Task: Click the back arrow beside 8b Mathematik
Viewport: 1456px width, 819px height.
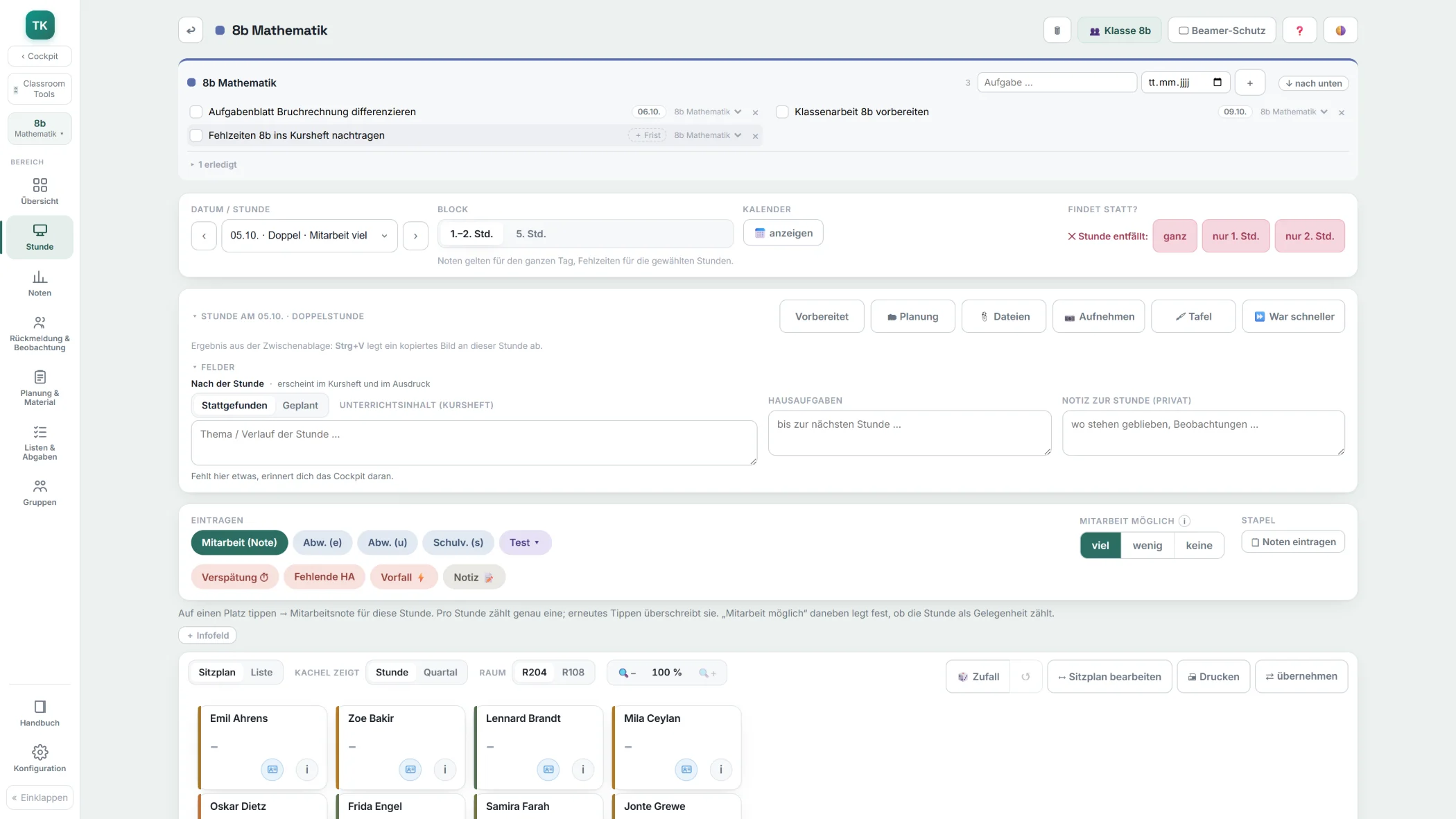Action: click(x=191, y=31)
